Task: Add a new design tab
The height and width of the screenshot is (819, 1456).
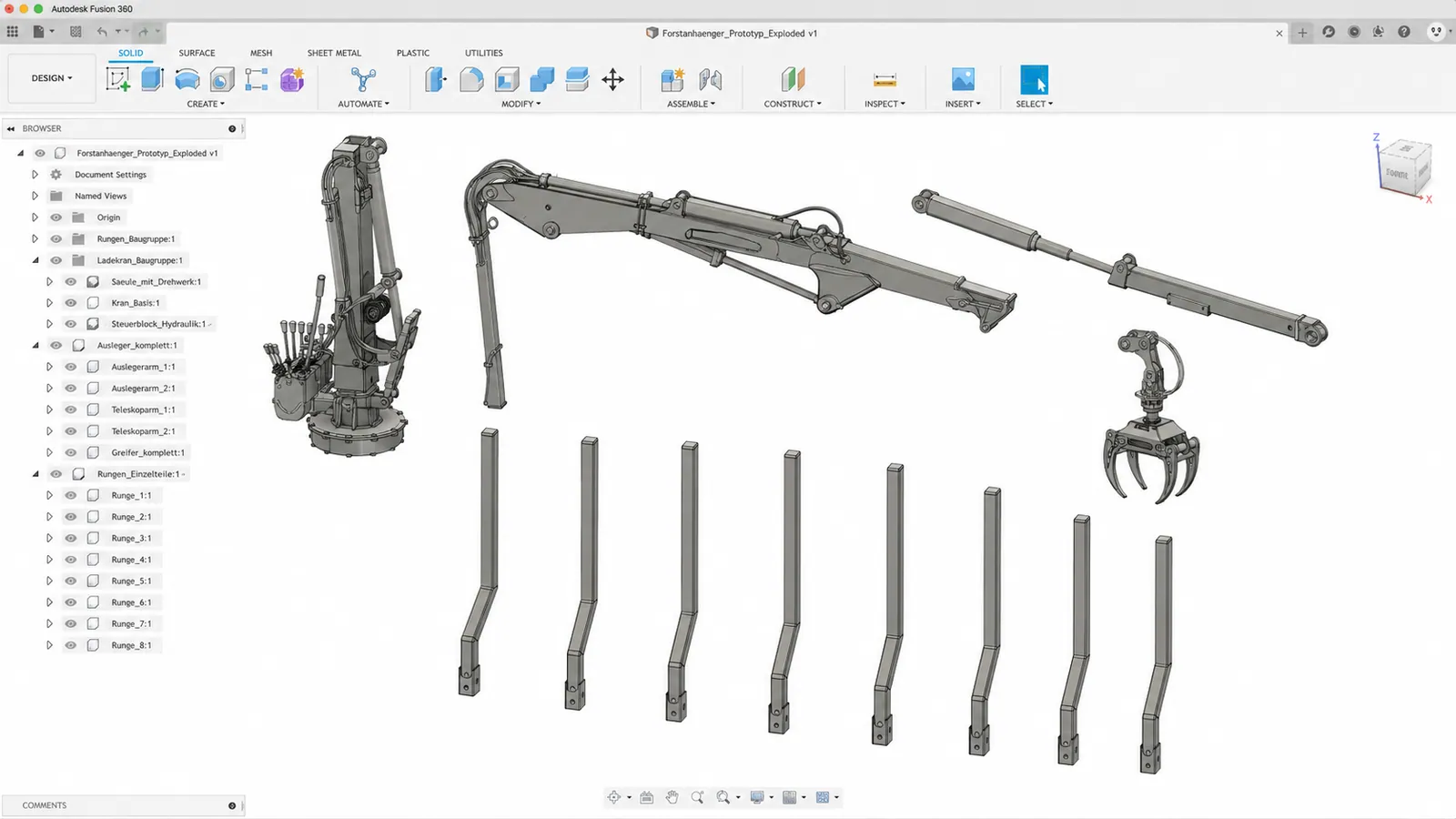Action: coord(1302,32)
